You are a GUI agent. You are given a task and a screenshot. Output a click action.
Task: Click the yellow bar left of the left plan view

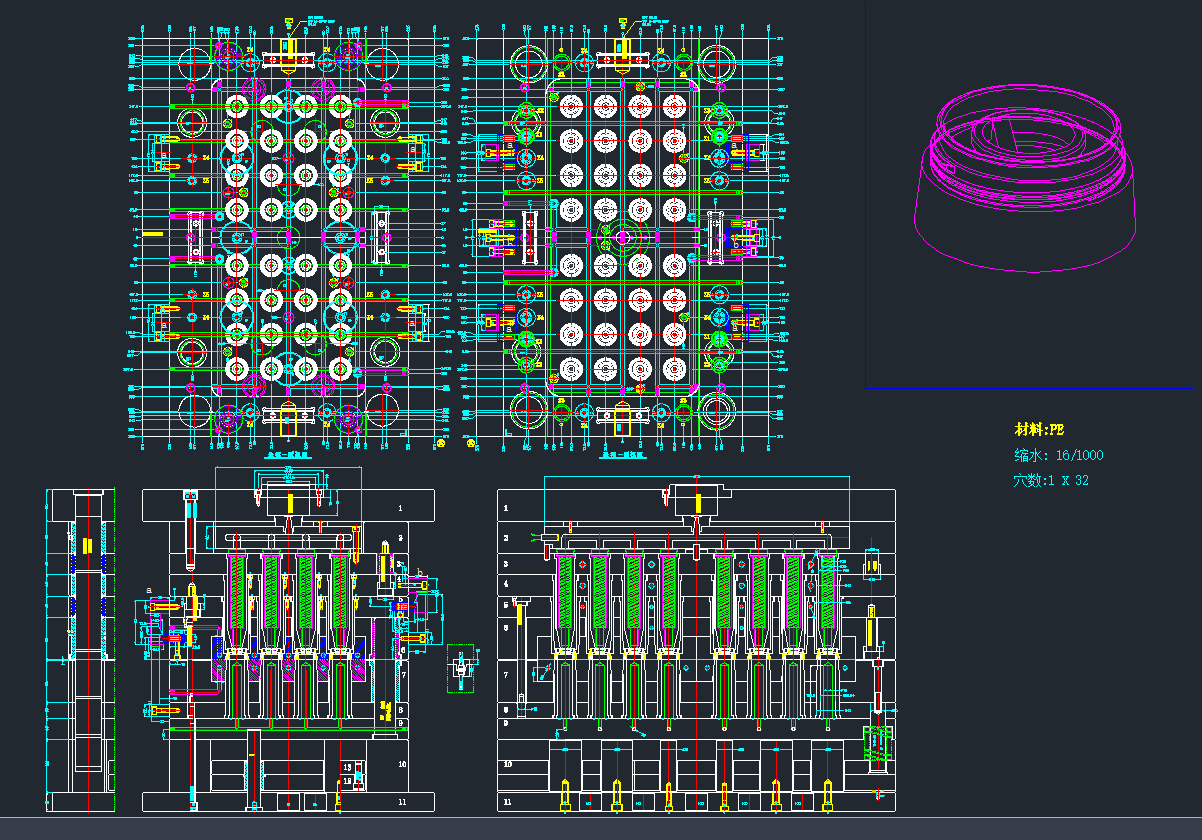pos(151,233)
